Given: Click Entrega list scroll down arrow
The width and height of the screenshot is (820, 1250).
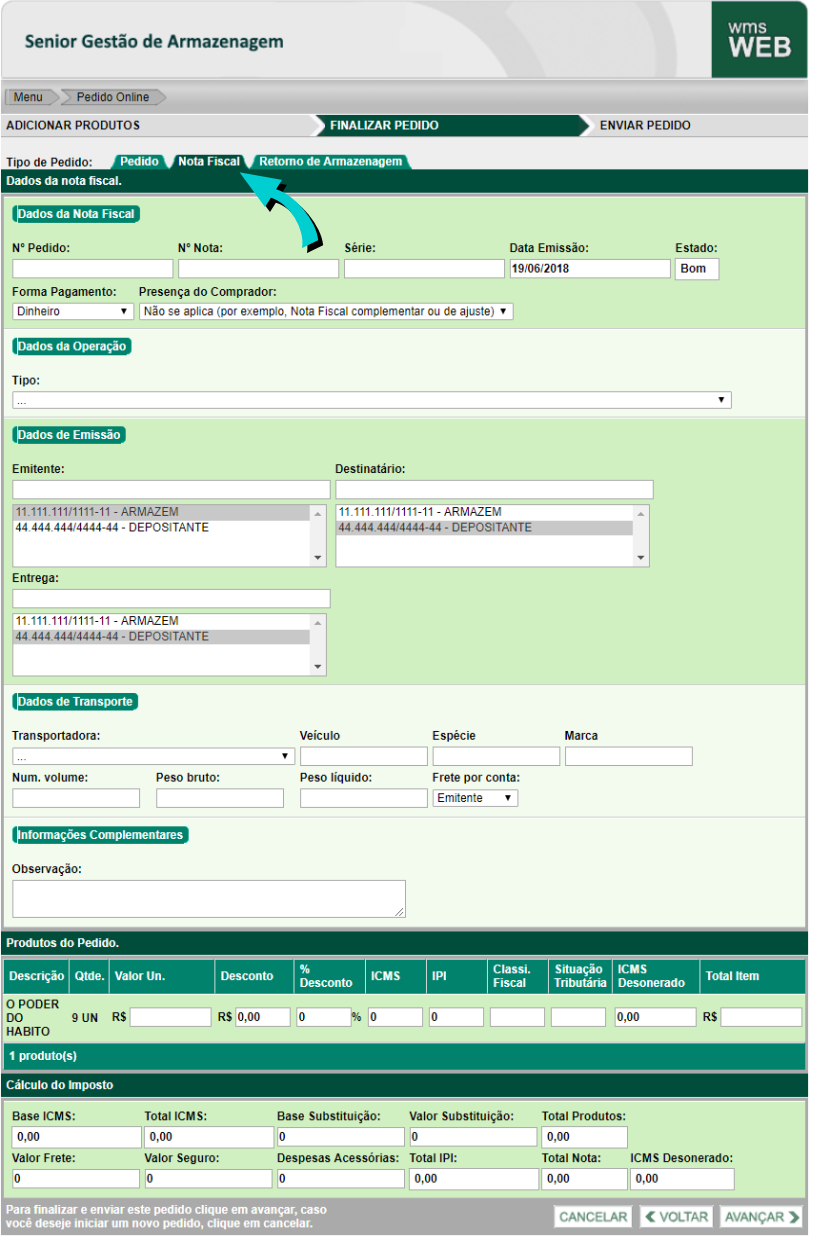Looking at the screenshot, I should tap(318, 667).
